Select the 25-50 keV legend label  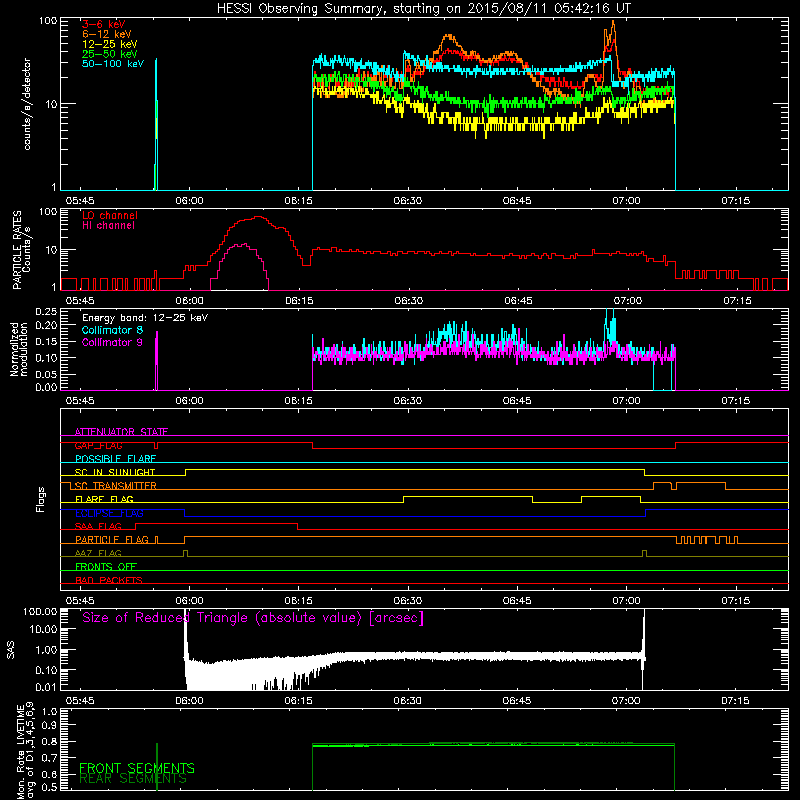click(x=109, y=54)
